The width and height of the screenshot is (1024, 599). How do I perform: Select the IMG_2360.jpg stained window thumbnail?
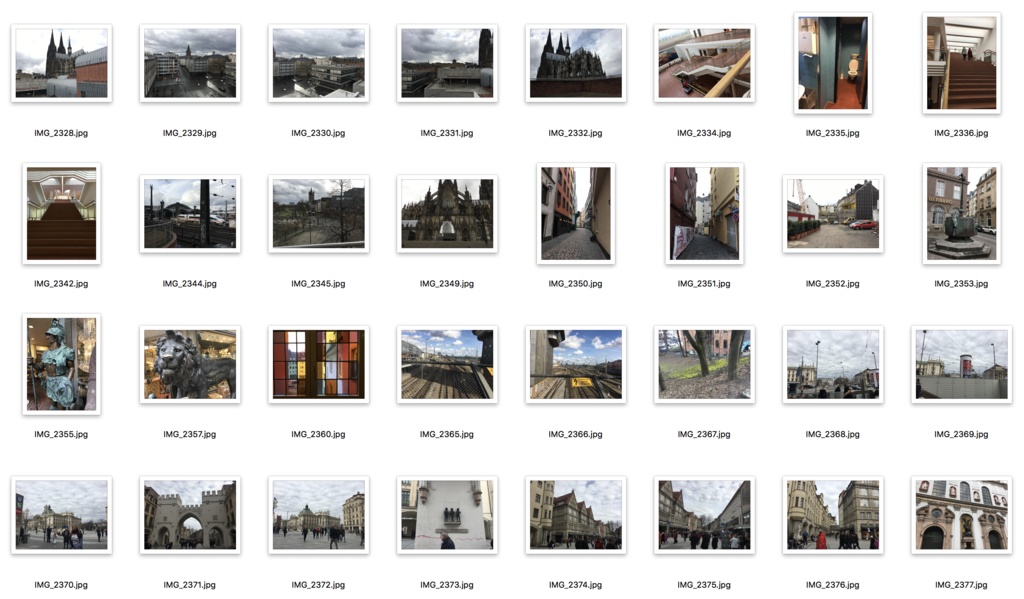pos(319,364)
